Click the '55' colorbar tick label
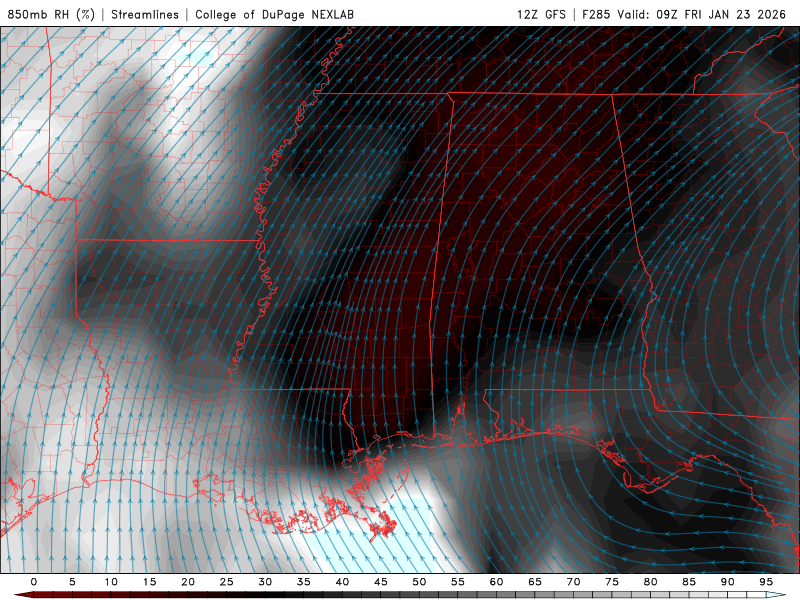The image size is (800, 600). [458, 582]
